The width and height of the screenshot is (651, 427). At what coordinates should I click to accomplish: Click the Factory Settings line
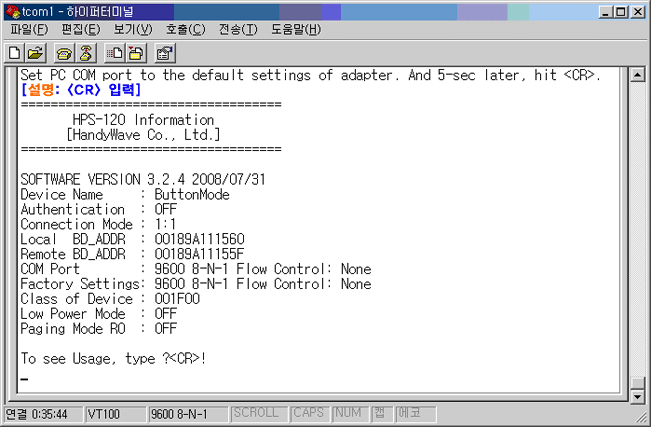click(196, 284)
